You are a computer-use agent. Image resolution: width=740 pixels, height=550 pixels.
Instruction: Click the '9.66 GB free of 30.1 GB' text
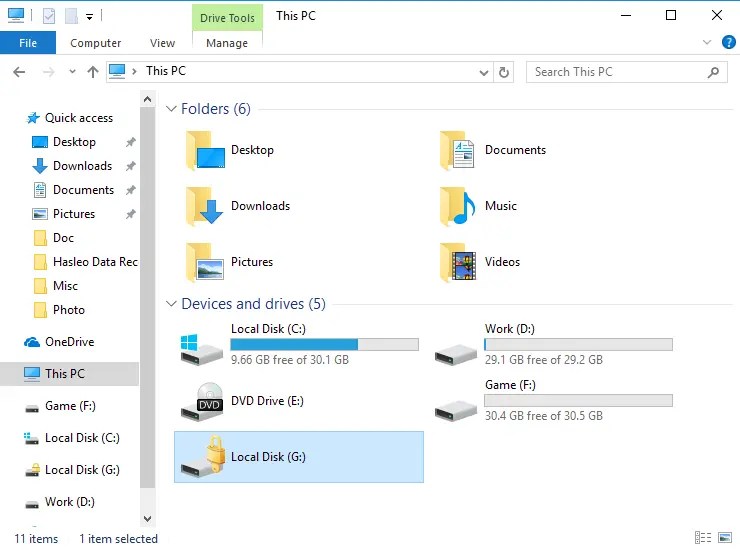click(x=290, y=360)
